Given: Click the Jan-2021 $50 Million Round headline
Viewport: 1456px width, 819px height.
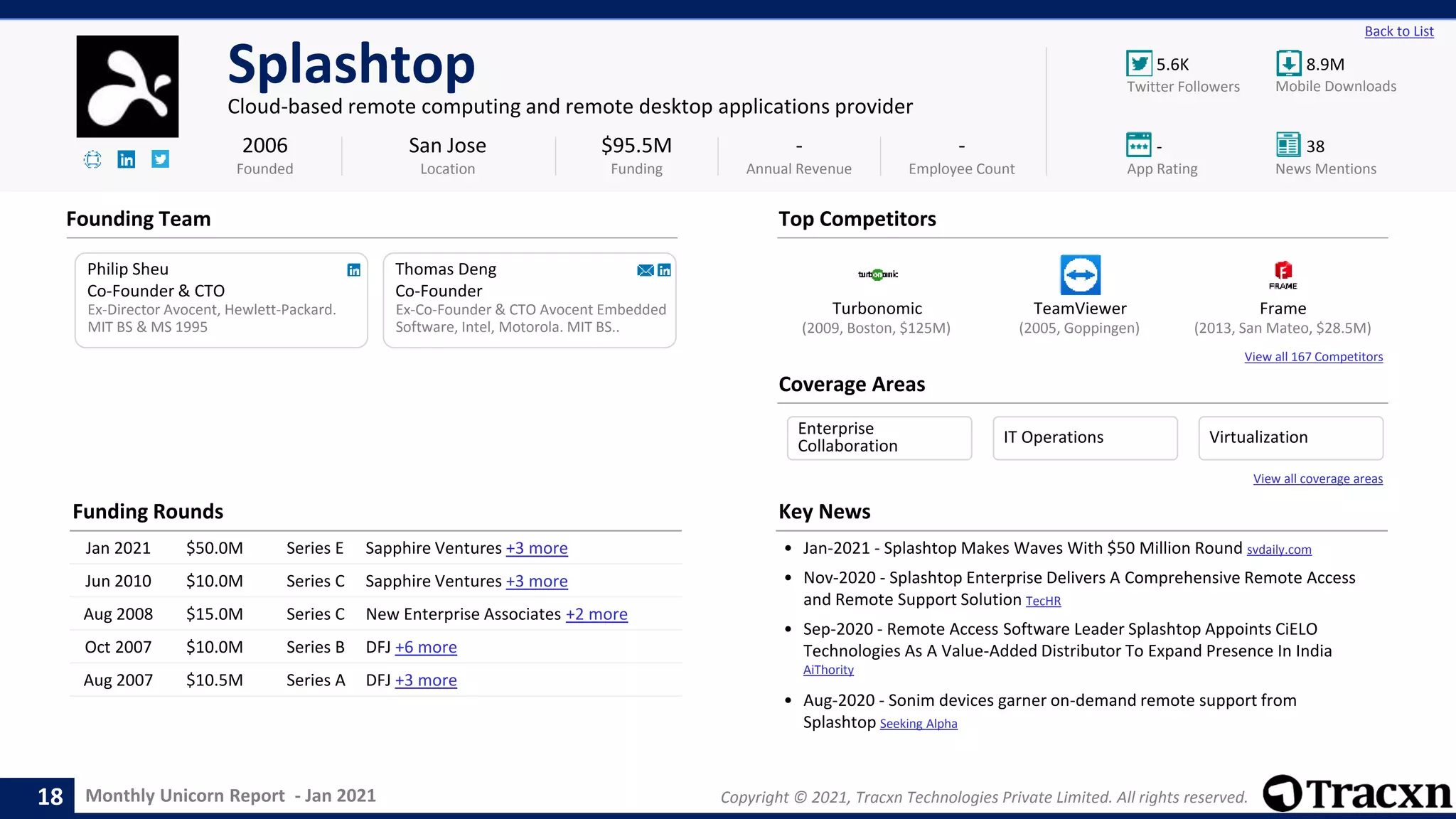Looking at the screenshot, I should click(1022, 548).
